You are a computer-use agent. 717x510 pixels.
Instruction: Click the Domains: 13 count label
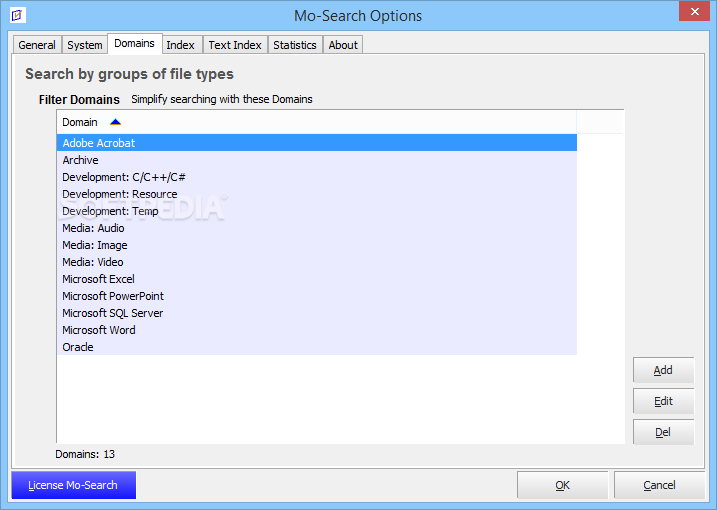pyautogui.click(x=85, y=454)
